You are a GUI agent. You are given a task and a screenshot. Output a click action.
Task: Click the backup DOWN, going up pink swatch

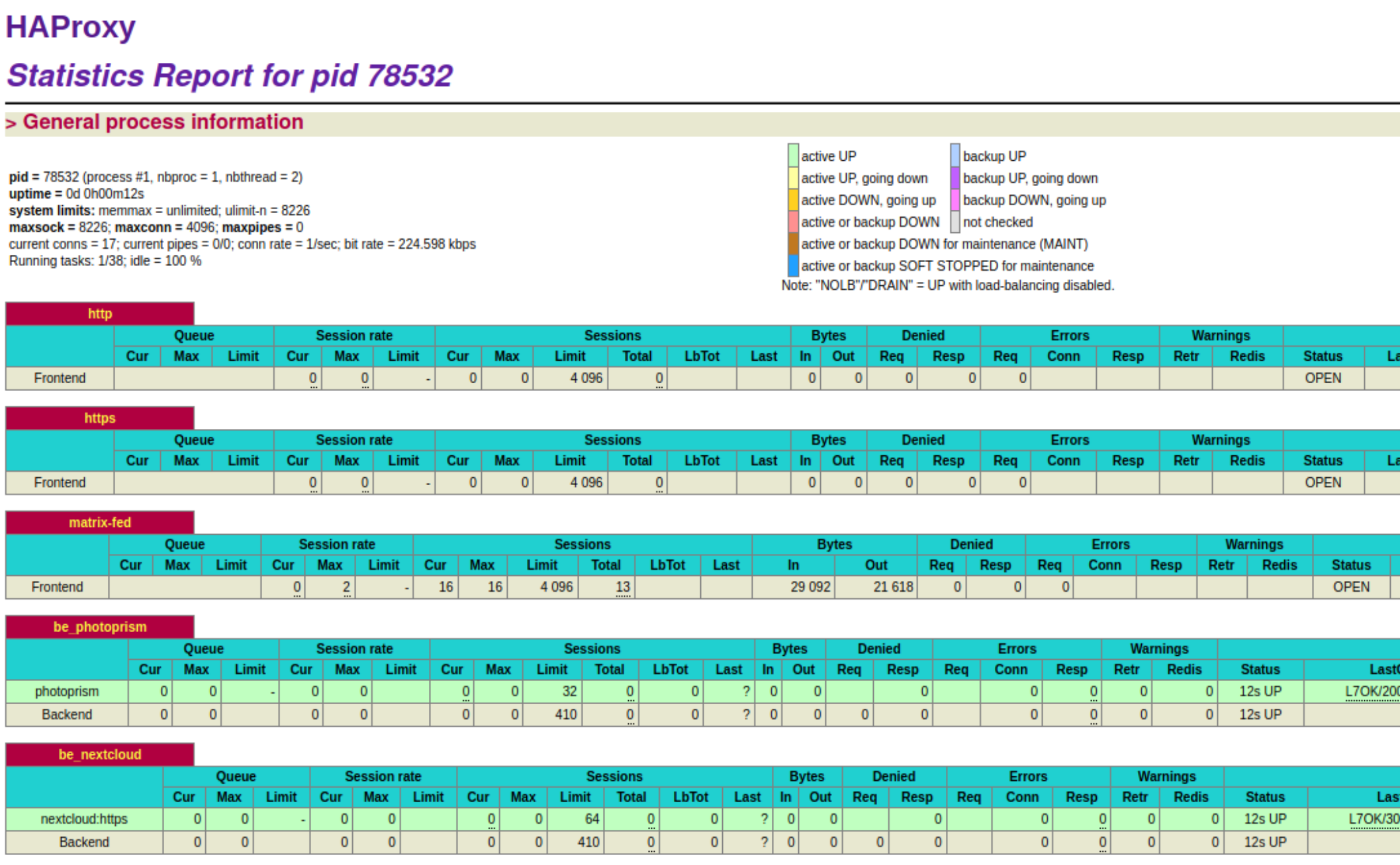click(955, 200)
